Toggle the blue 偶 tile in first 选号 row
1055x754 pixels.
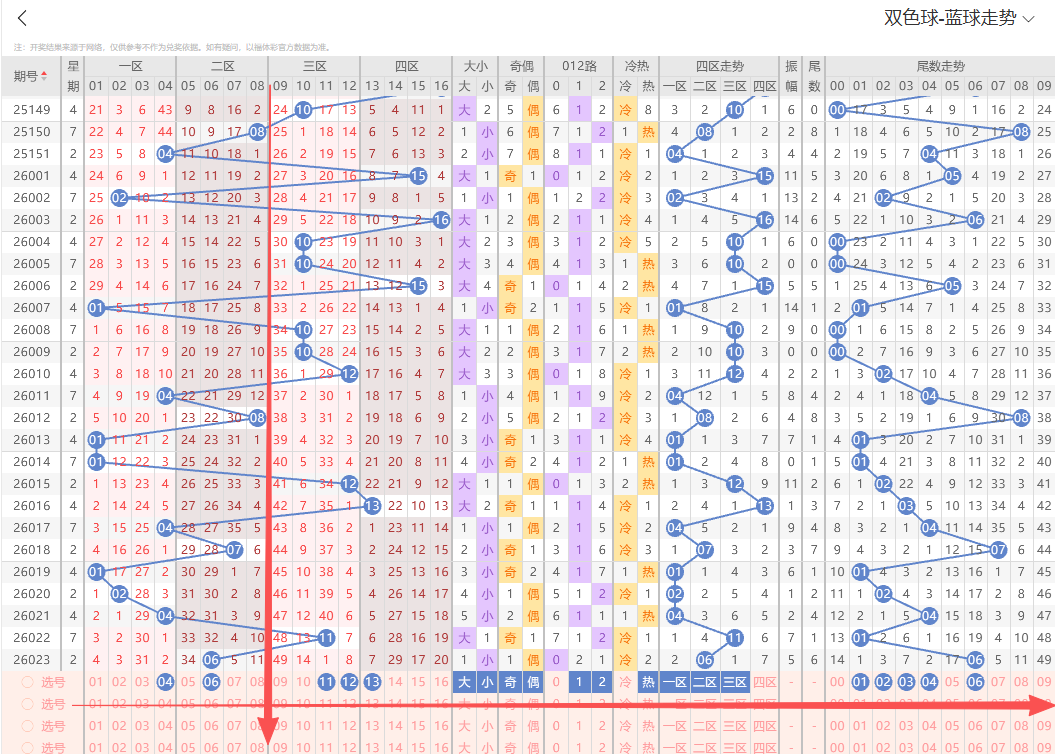[x=533, y=682]
